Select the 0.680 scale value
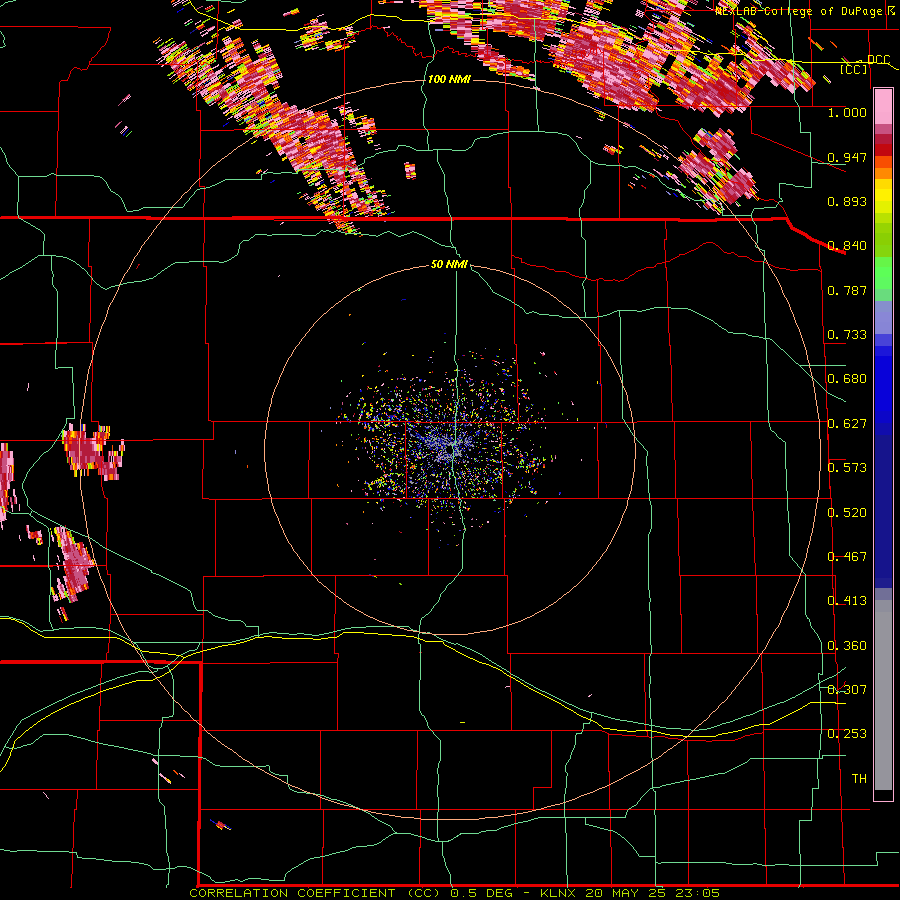The height and width of the screenshot is (900, 900). click(847, 379)
